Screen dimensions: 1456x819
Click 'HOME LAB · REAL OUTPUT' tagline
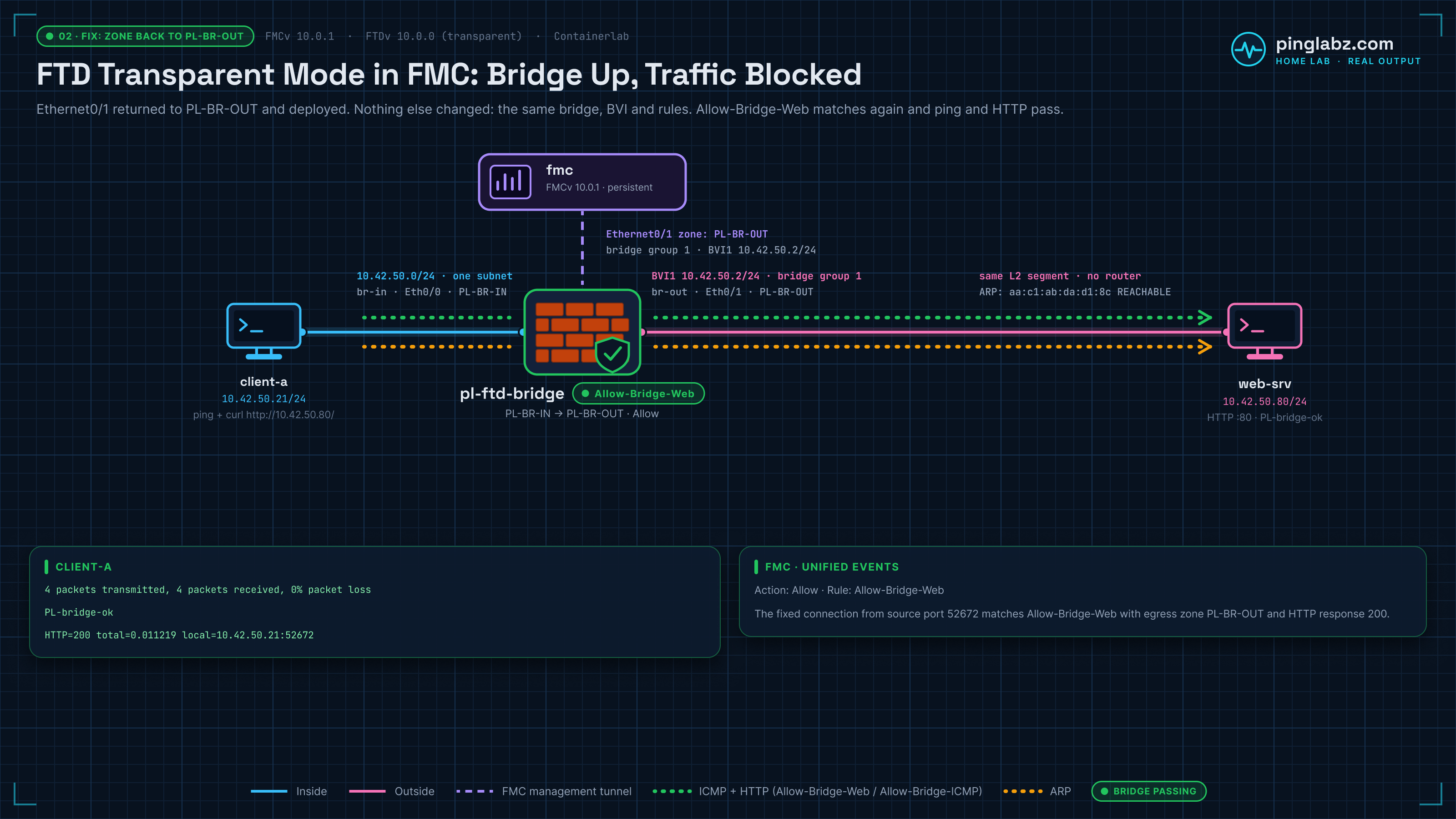coord(1347,61)
